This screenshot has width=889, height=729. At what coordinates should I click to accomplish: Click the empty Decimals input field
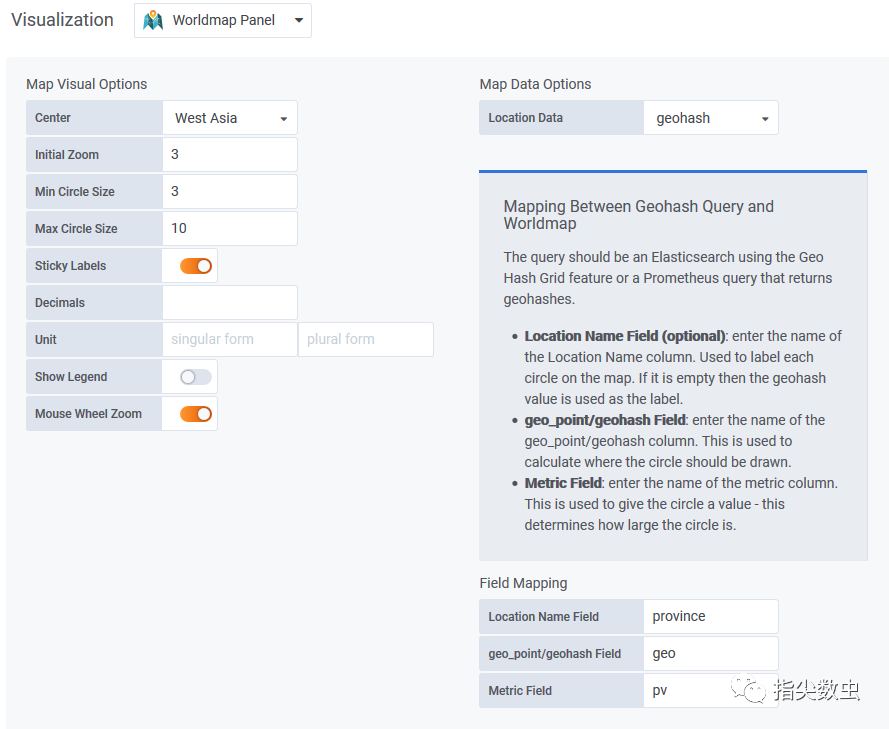(x=230, y=303)
